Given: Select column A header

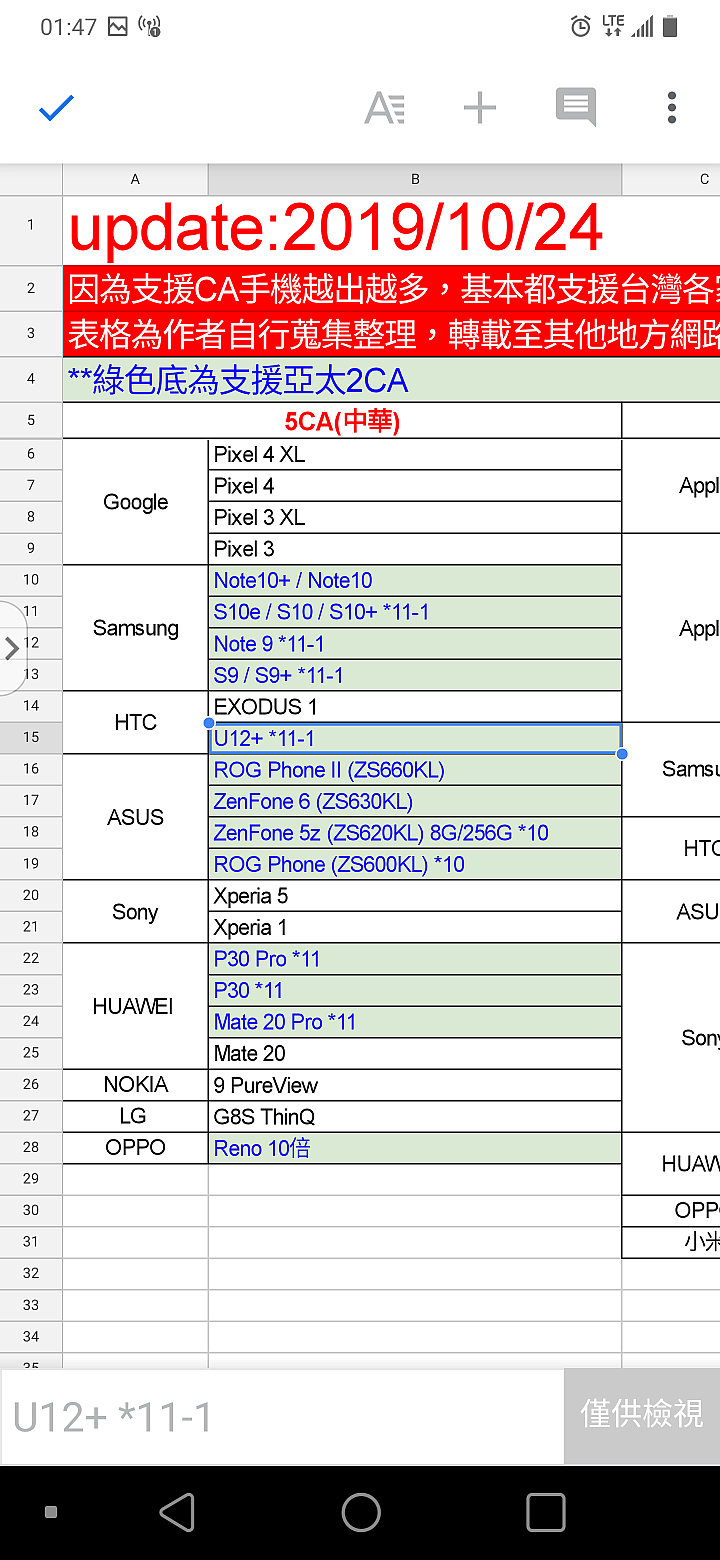Looking at the screenshot, I should click(x=135, y=180).
